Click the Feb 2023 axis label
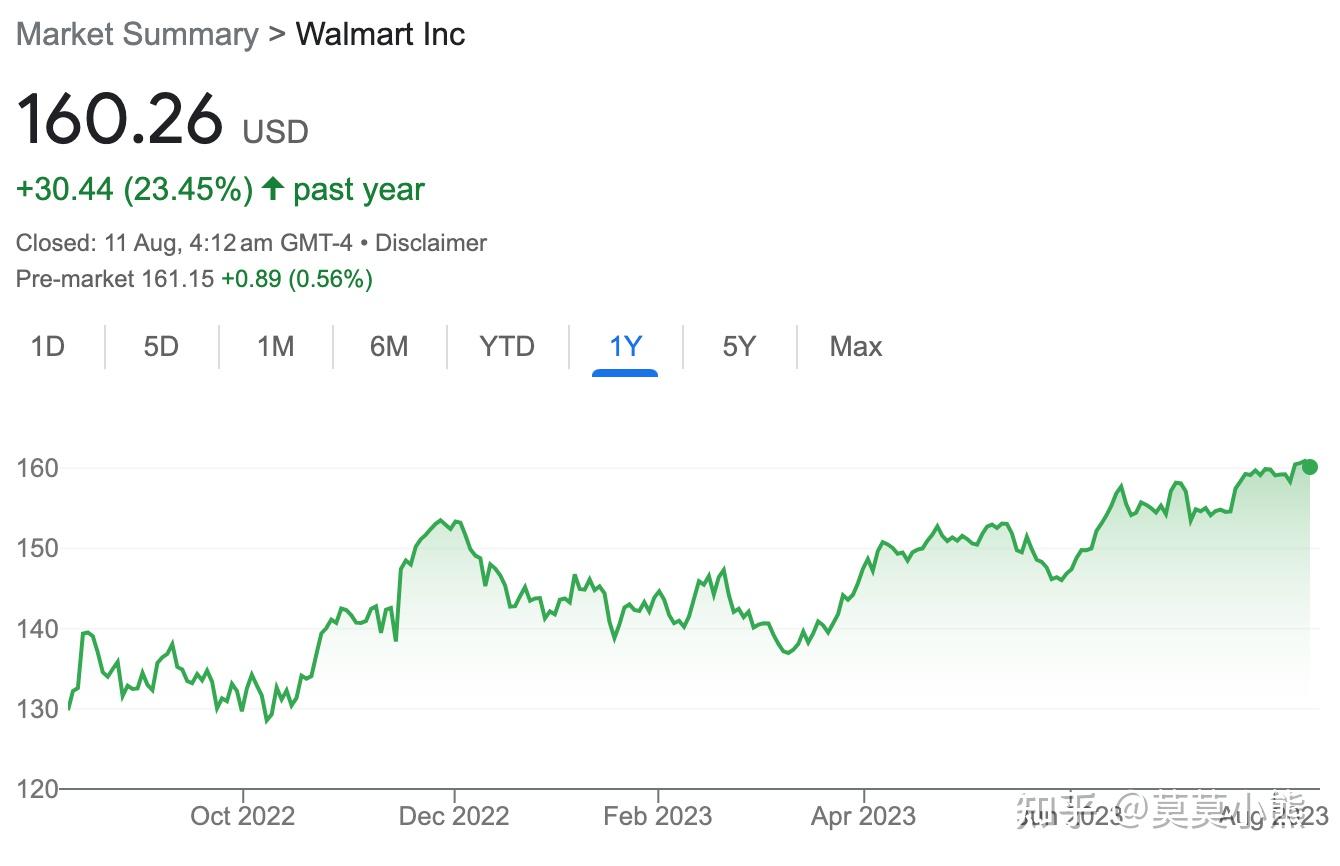1340x866 pixels. pos(658,816)
